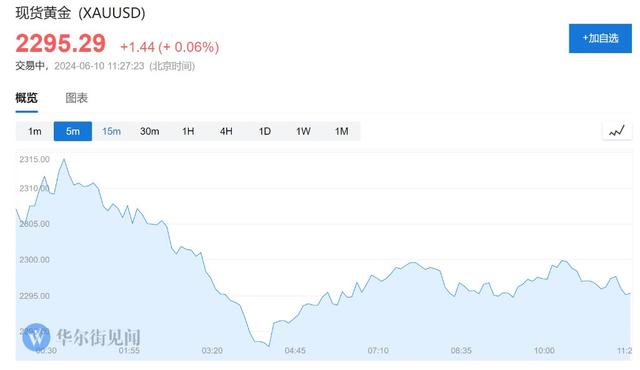Switch to the 图表 chart tab

tap(77, 98)
